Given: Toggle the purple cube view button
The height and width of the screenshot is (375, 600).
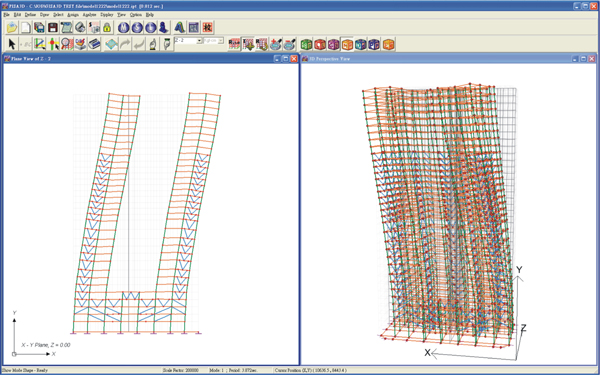Looking at the screenshot, I should (334, 44).
